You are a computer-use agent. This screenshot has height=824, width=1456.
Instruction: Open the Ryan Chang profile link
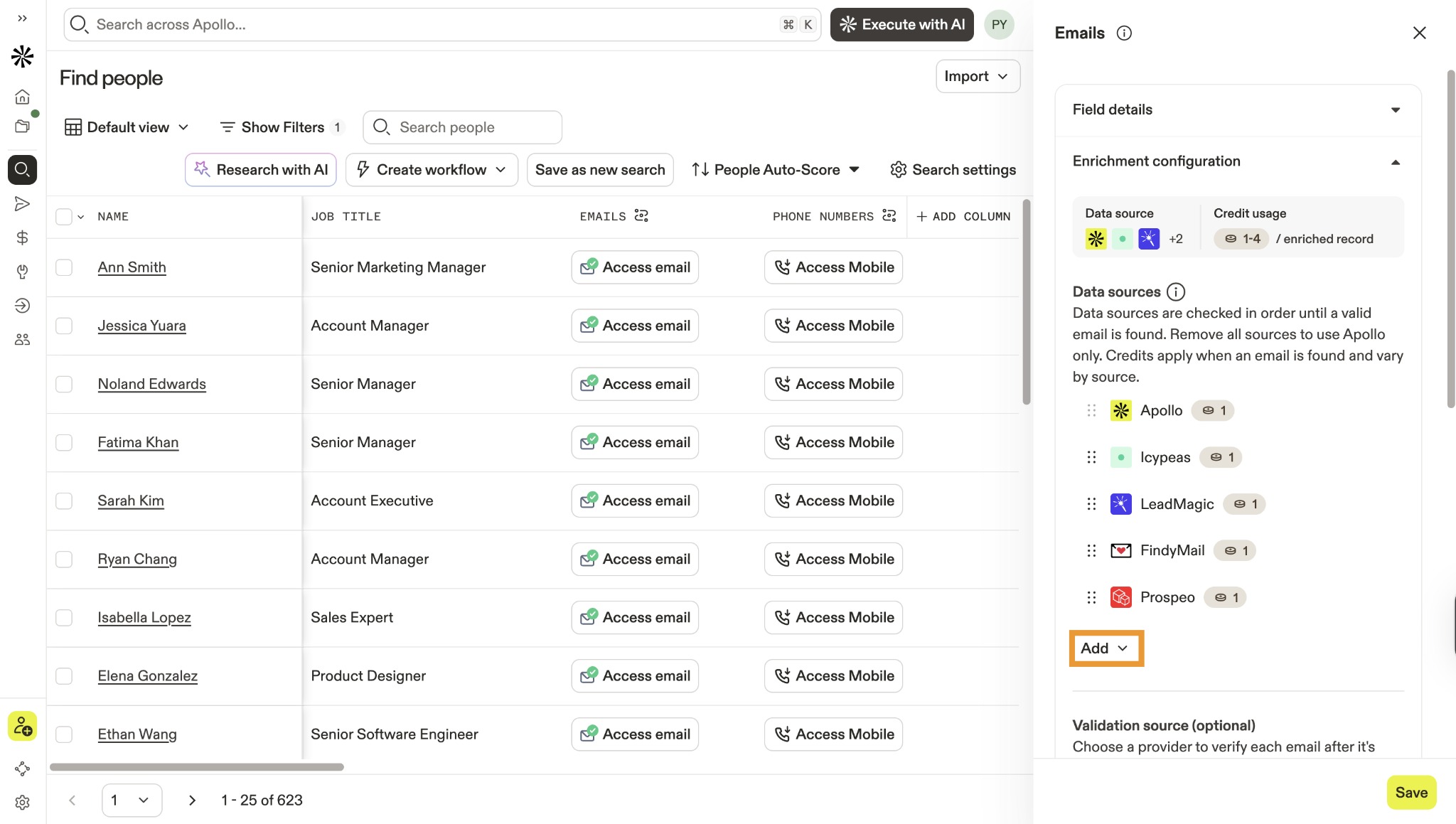[x=137, y=559]
